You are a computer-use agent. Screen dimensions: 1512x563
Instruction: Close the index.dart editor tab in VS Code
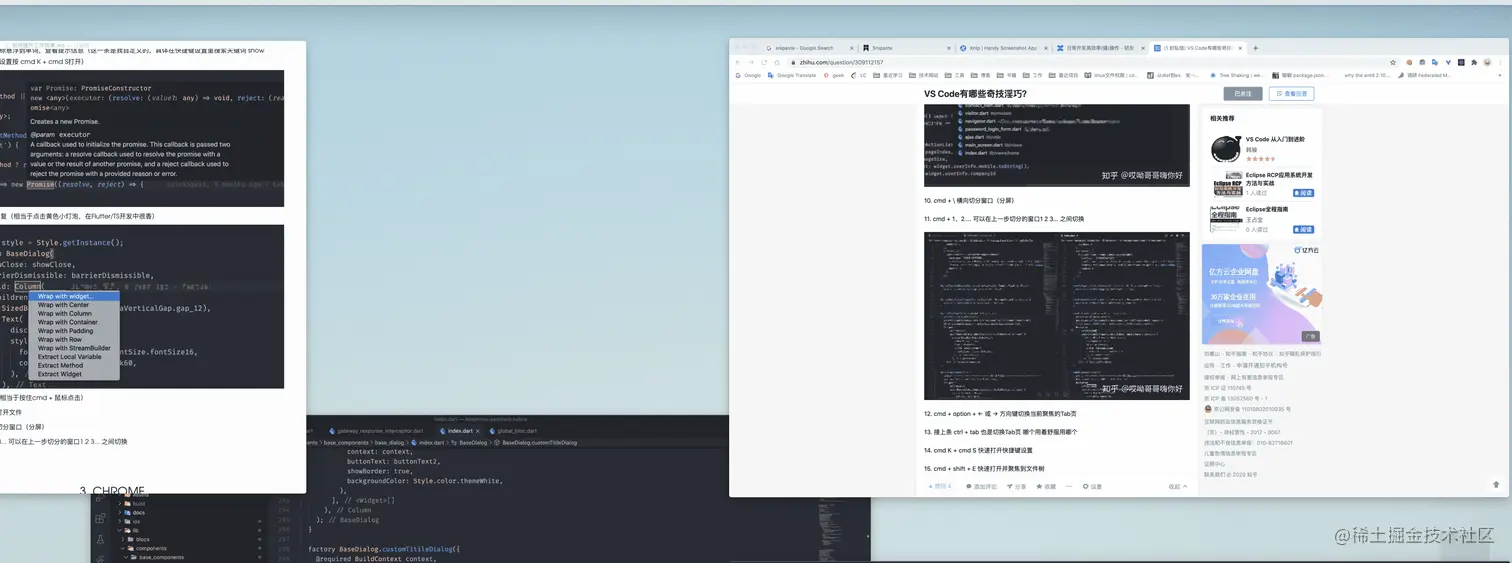(x=477, y=431)
